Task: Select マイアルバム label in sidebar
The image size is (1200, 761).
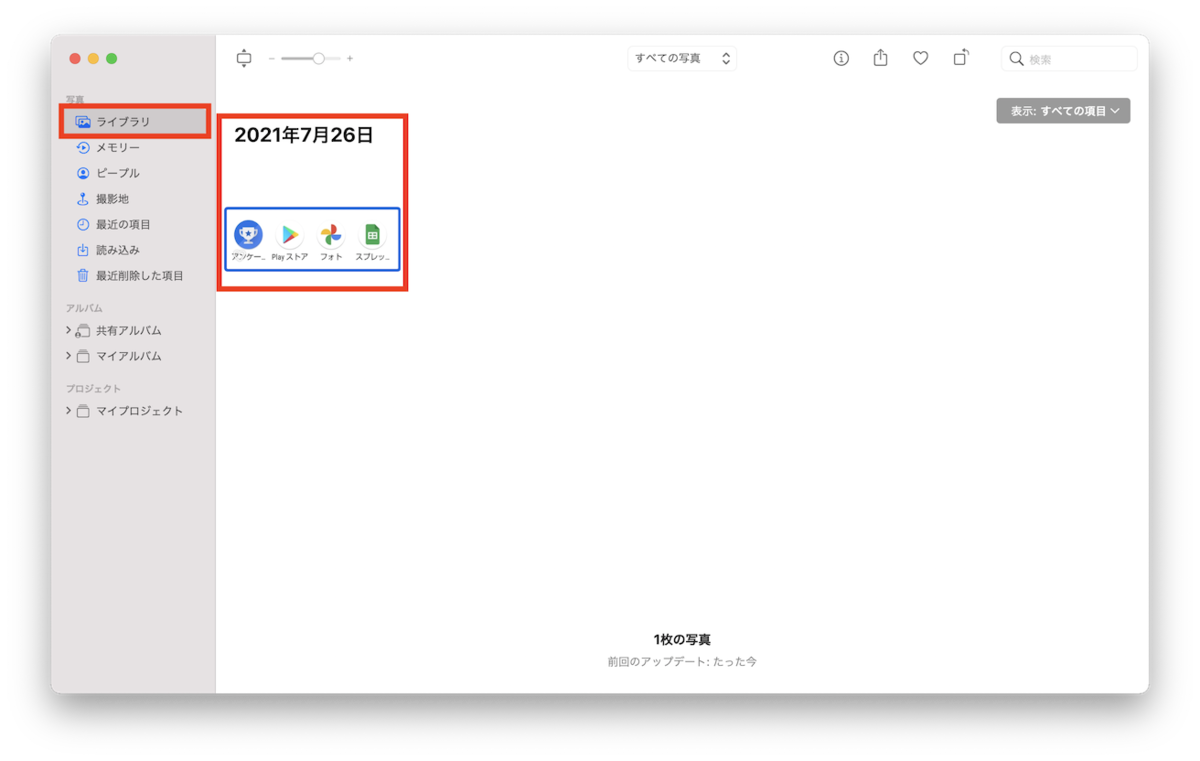Action: click(128, 356)
